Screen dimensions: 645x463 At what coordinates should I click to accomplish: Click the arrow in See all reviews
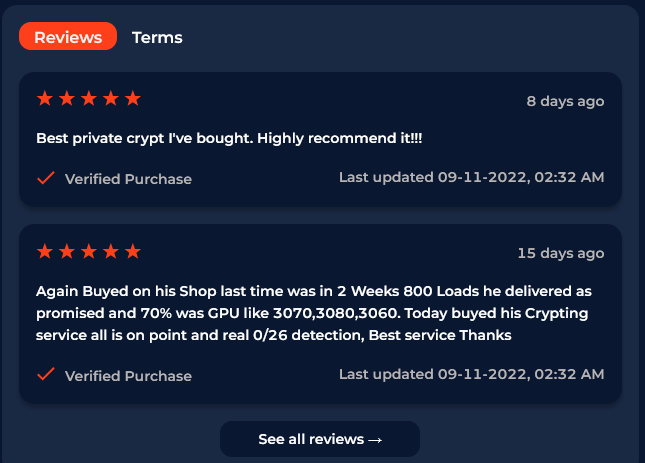[x=375, y=440]
